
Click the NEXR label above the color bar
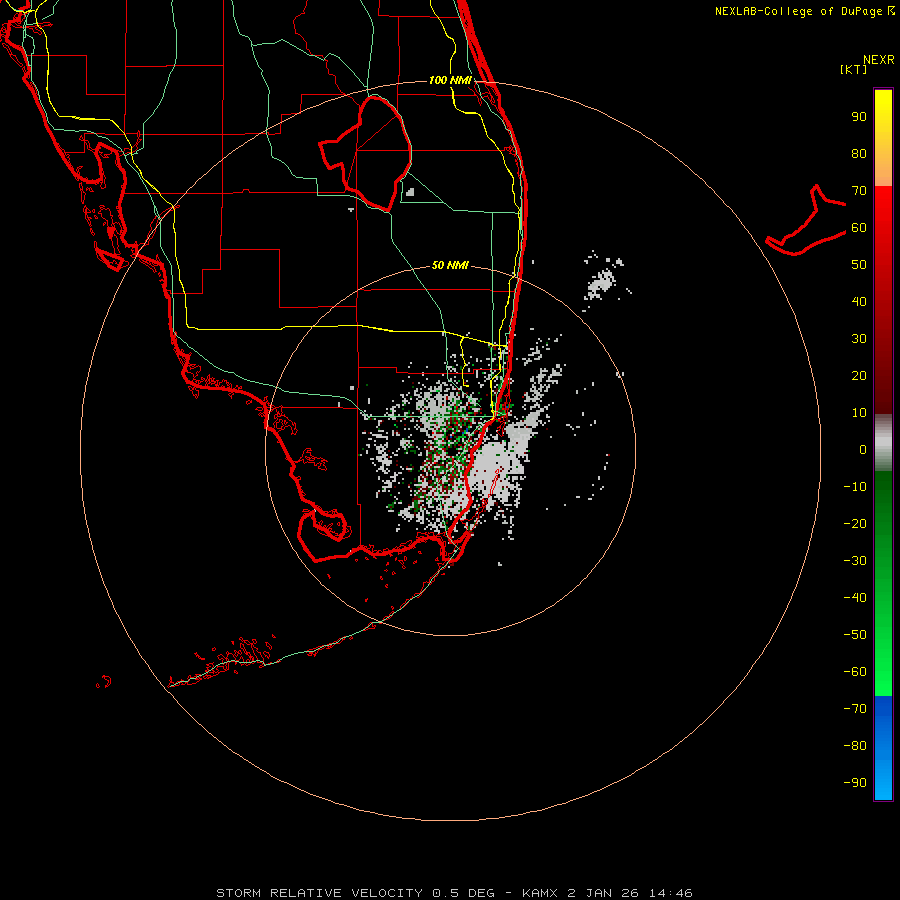click(879, 60)
